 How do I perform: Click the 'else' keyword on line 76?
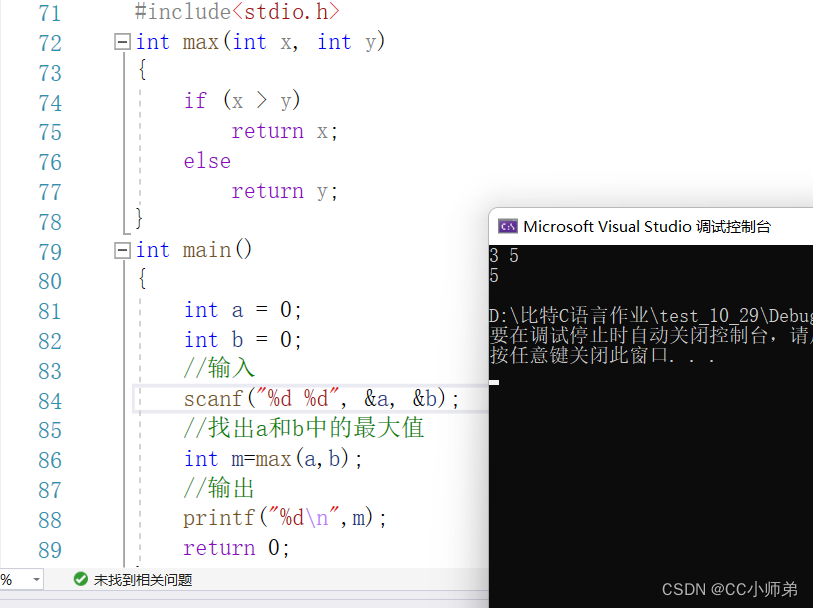[x=207, y=161]
